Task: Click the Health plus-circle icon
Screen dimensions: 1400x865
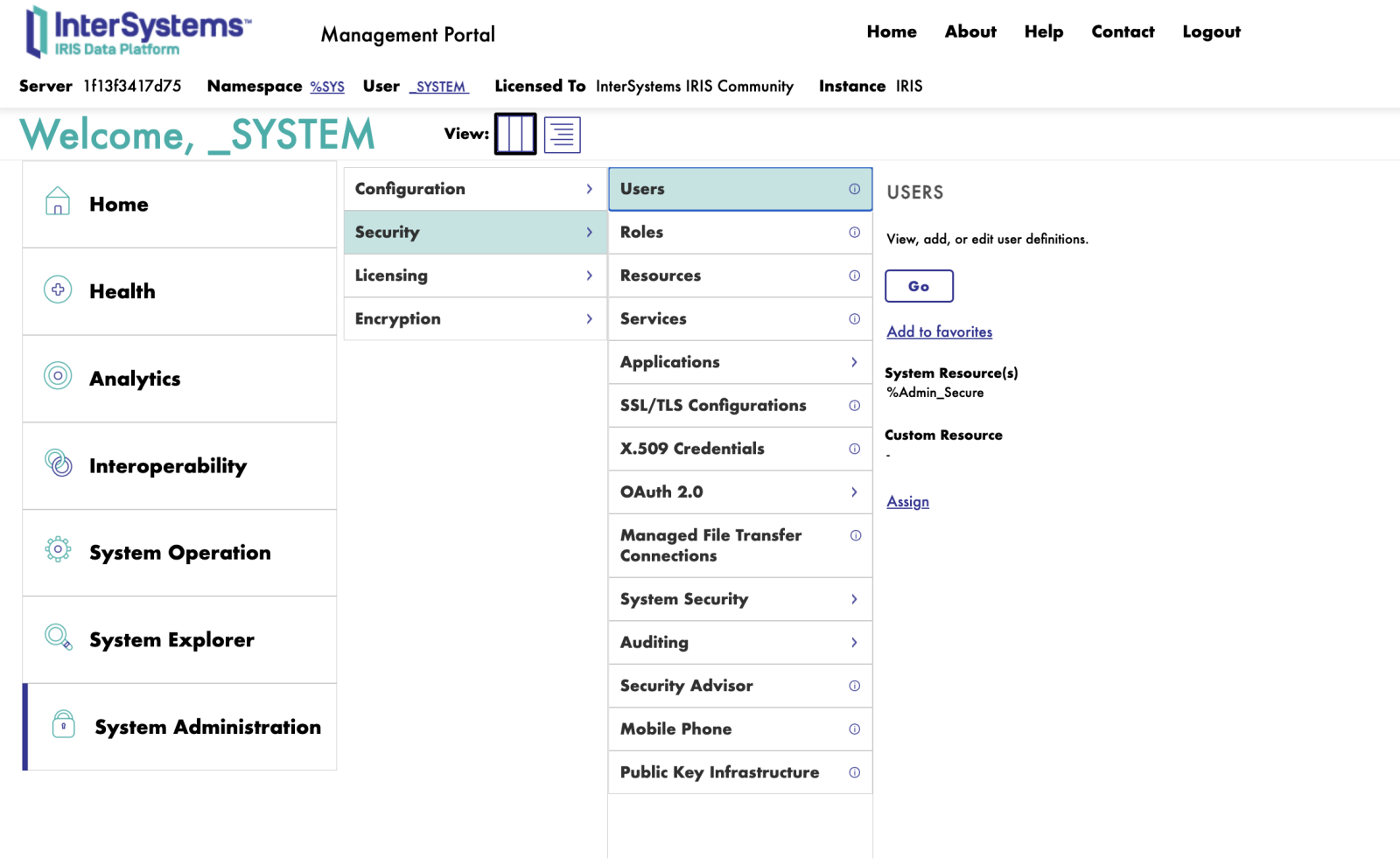Action: (58, 289)
